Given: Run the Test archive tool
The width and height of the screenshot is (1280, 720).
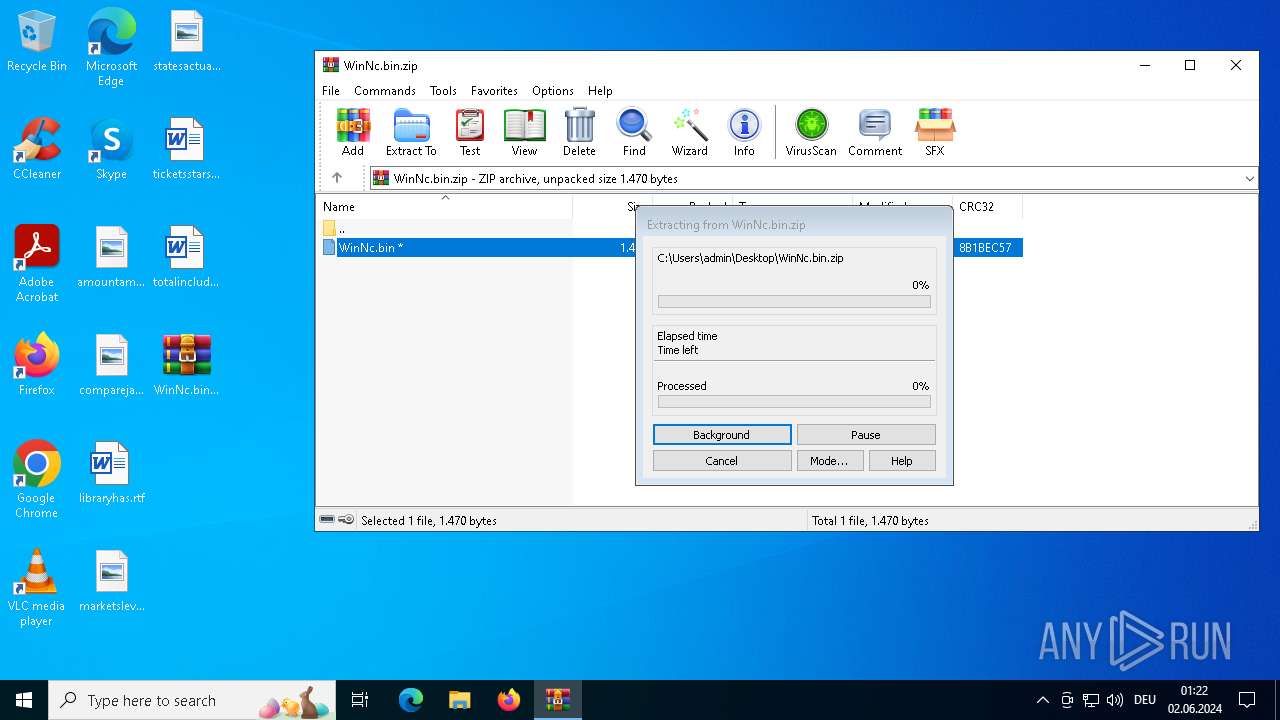Looking at the screenshot, I should point(470,133).
